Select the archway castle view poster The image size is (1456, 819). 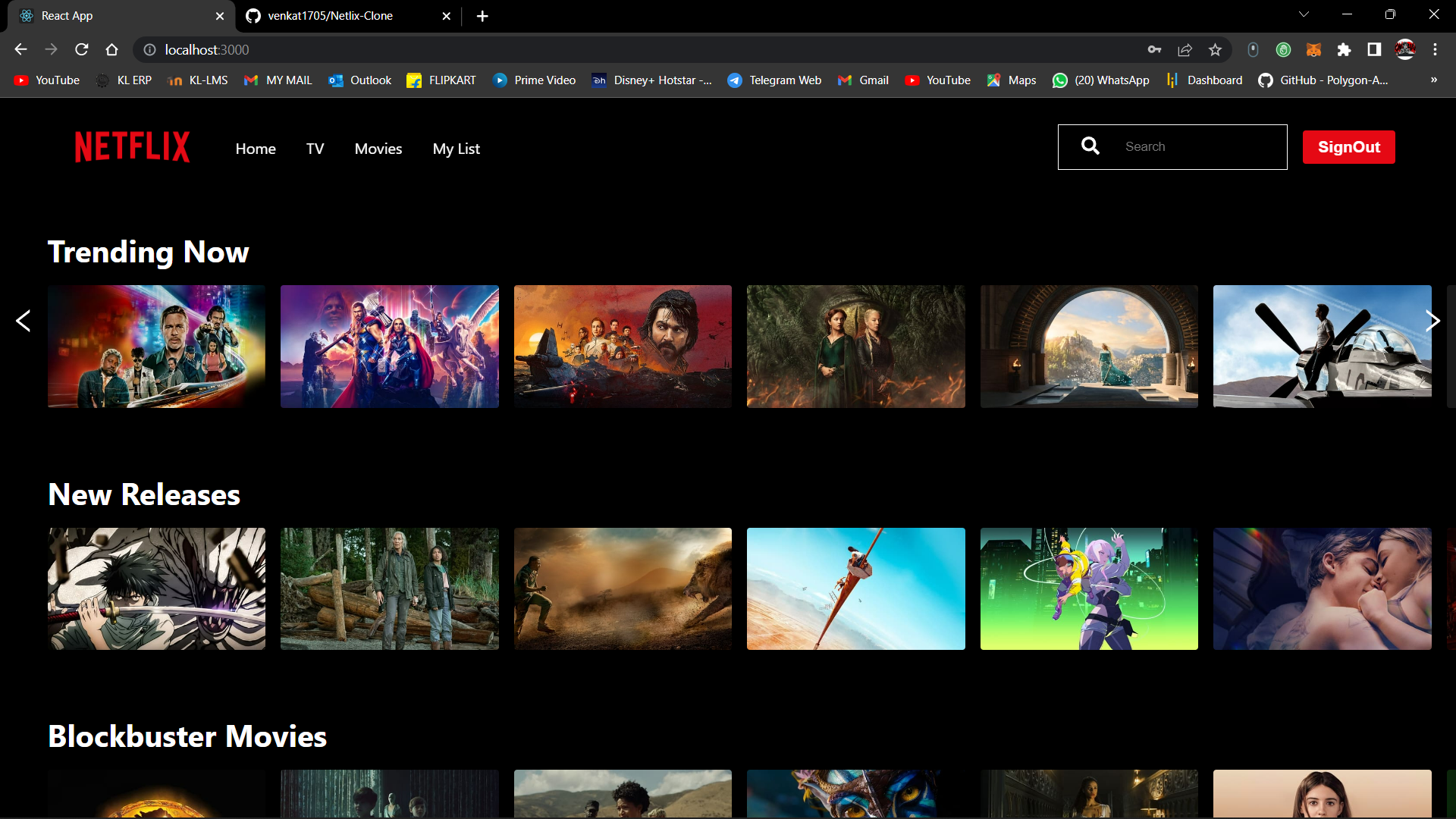coord(1089,347)
